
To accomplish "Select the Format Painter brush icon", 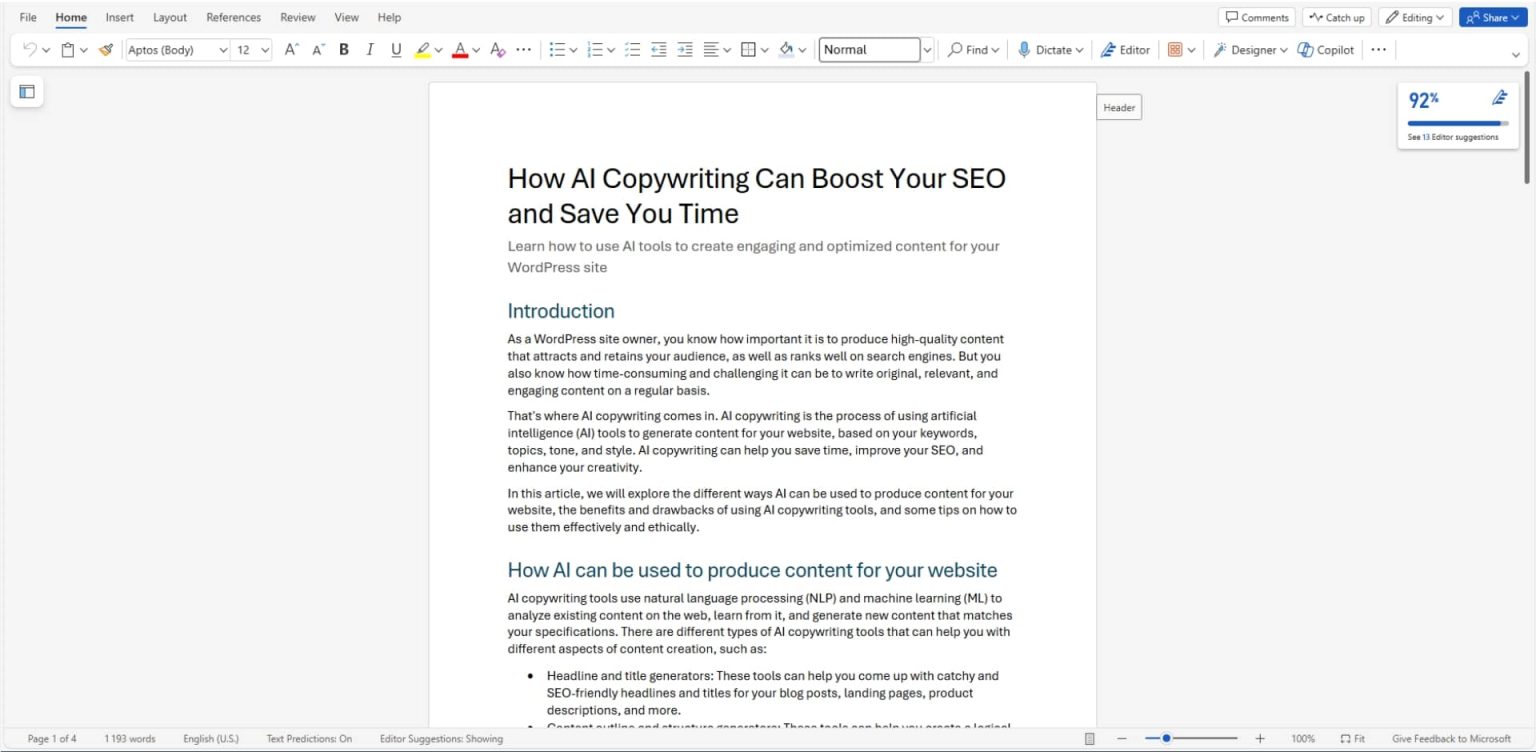I will pyautogui.click(x=106, y=50).
